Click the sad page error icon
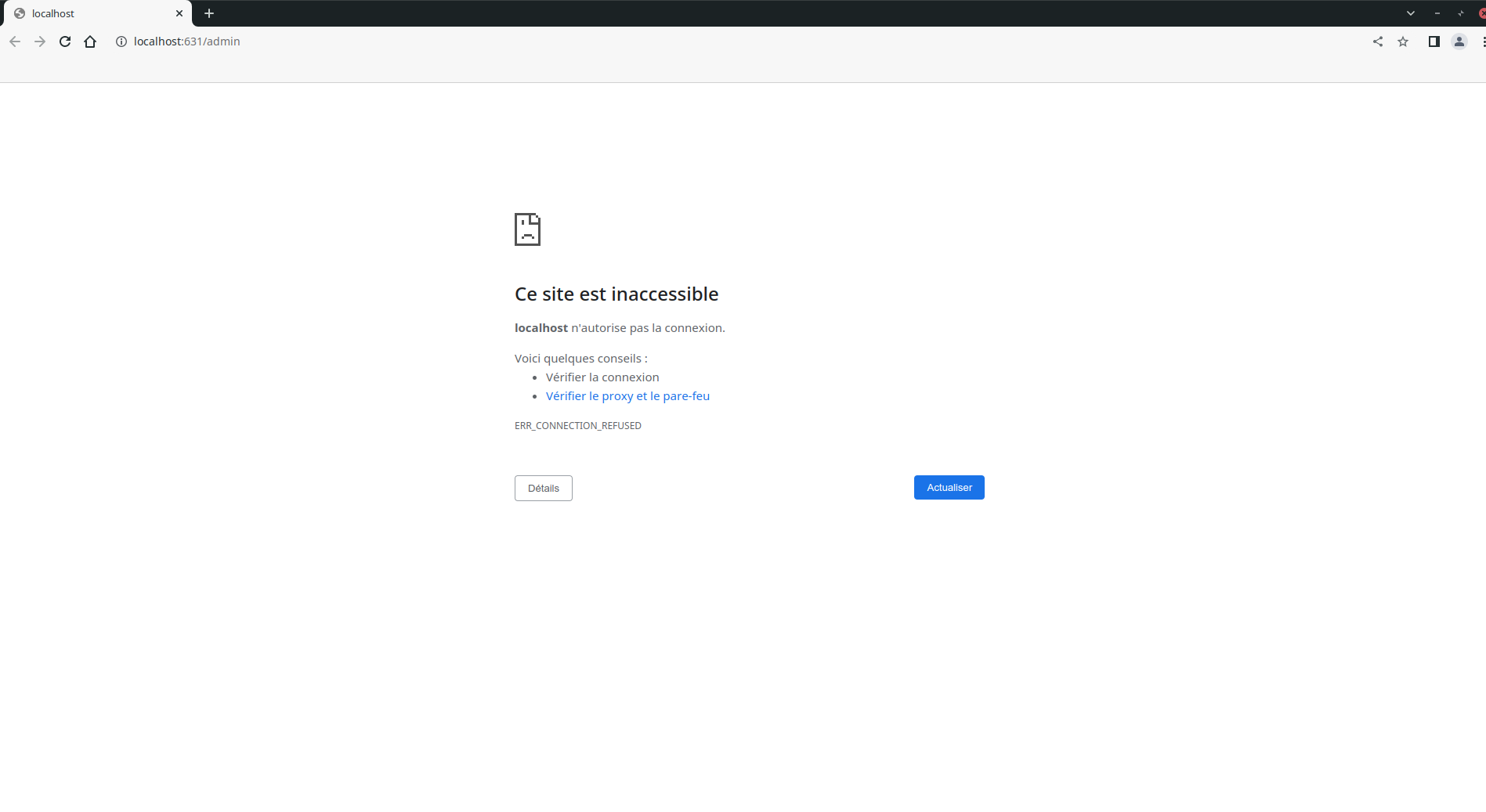 point(527,229)
